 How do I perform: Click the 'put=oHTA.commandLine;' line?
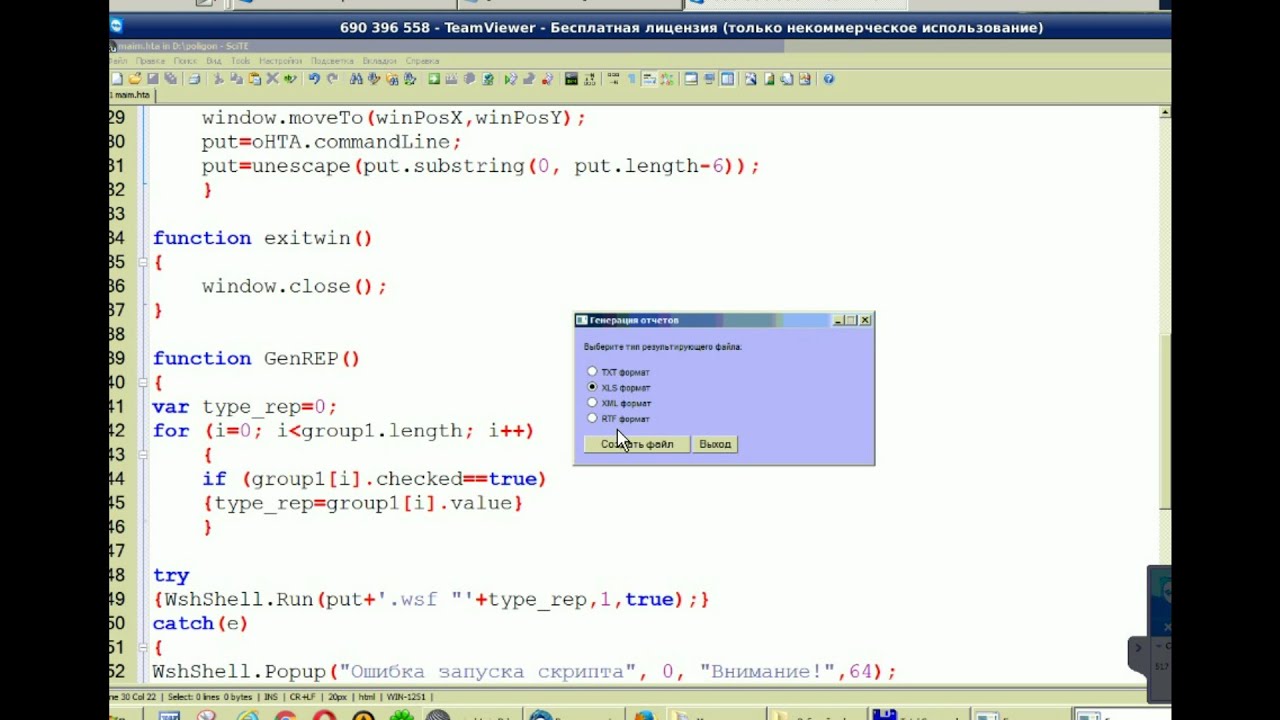(331, 142)
